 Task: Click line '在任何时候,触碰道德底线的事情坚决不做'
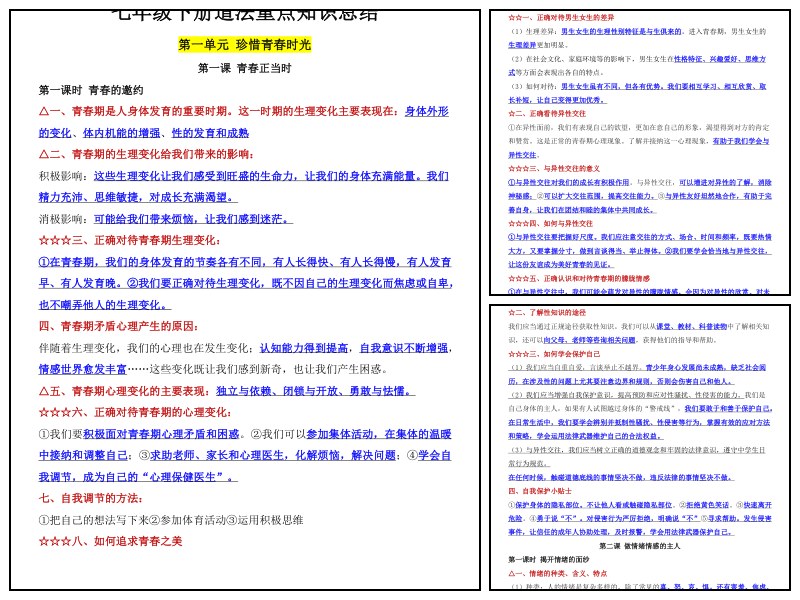[x=579, y=478]
